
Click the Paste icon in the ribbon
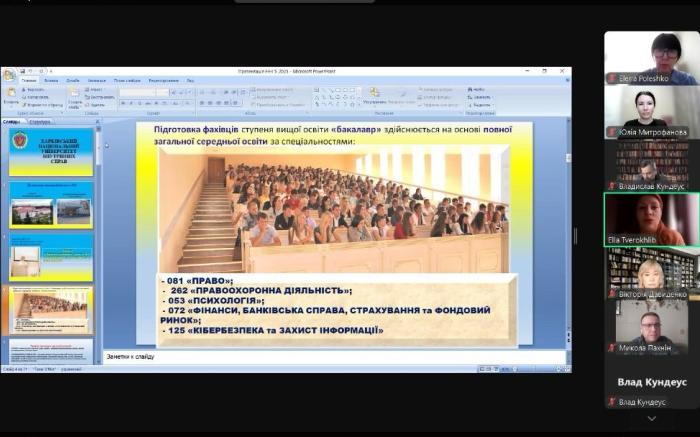click(x=11, y=94)
